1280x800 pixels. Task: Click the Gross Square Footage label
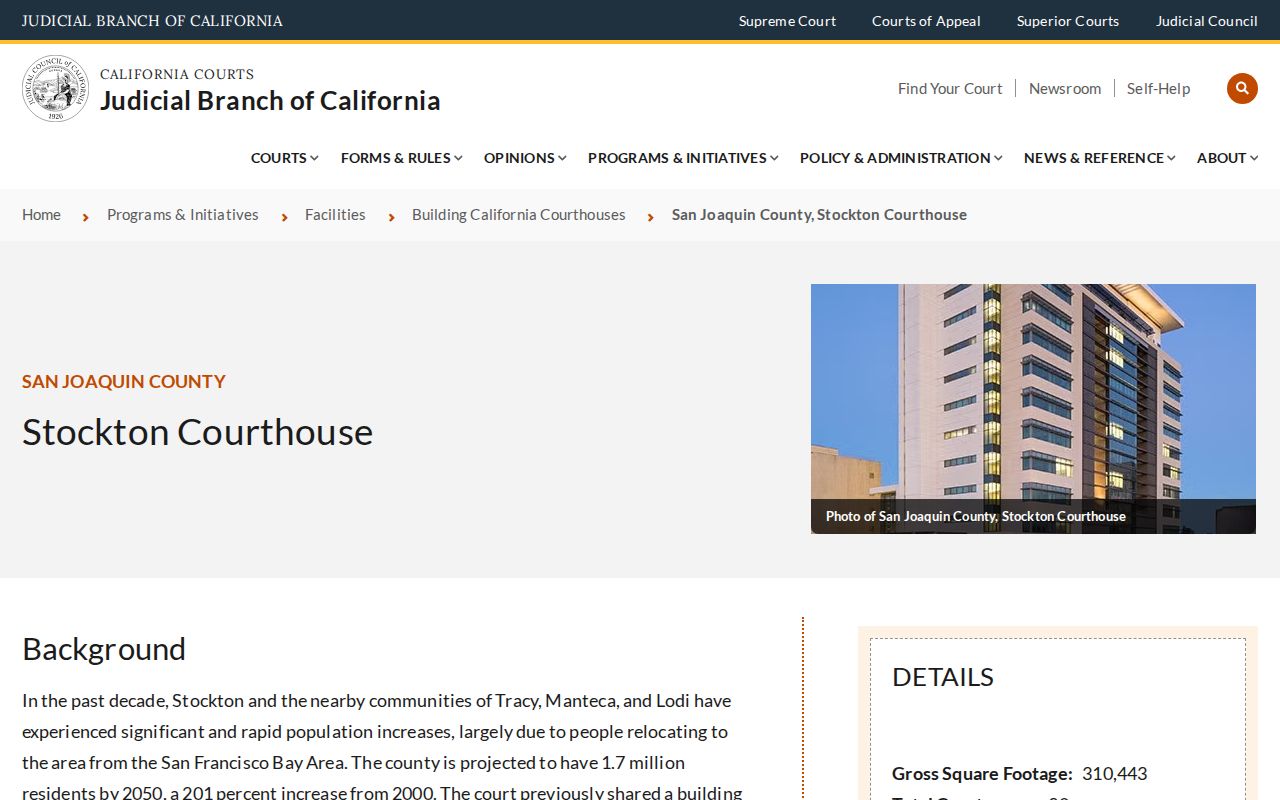982,774
